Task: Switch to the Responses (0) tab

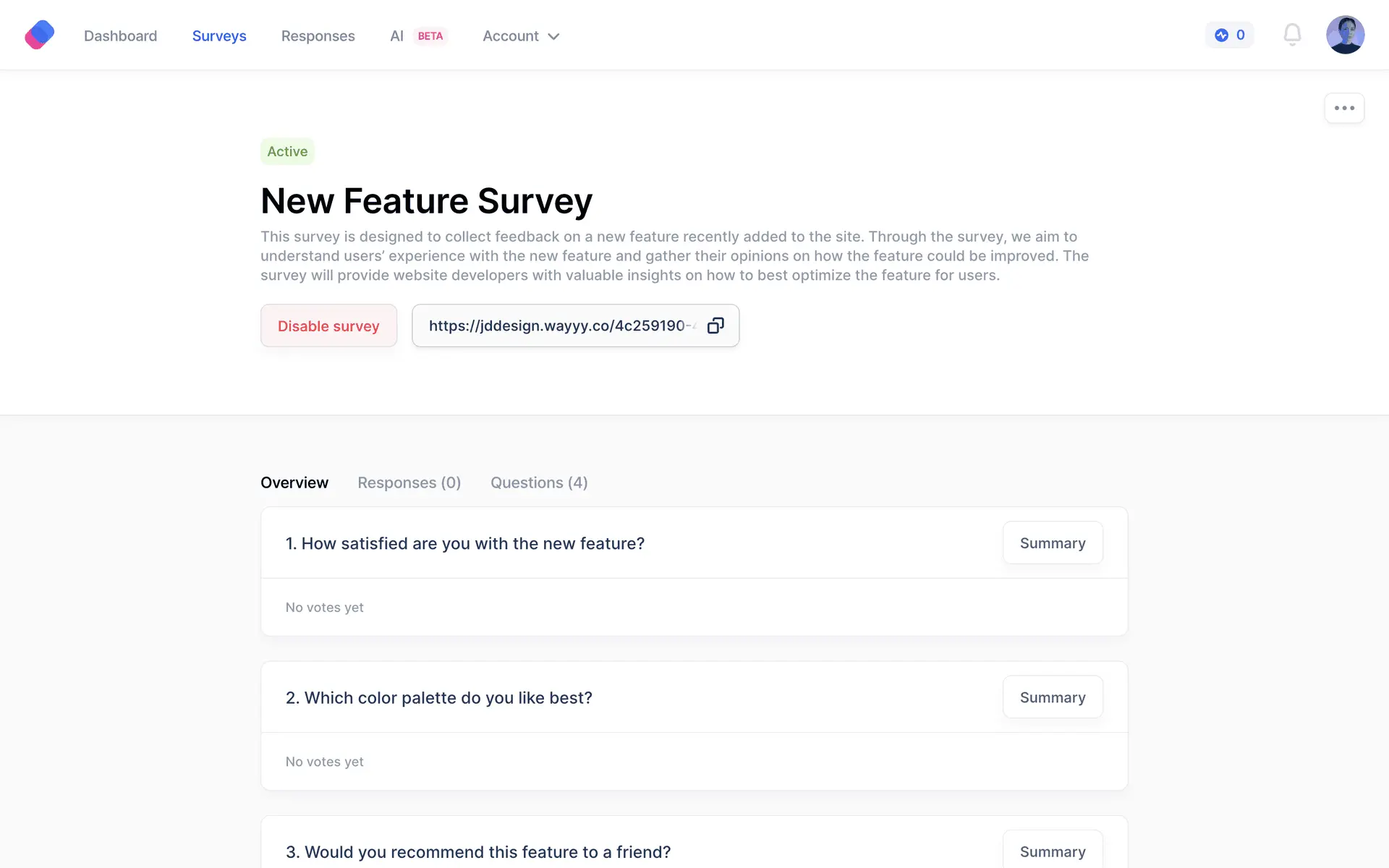Action: [x=409, y=482]
